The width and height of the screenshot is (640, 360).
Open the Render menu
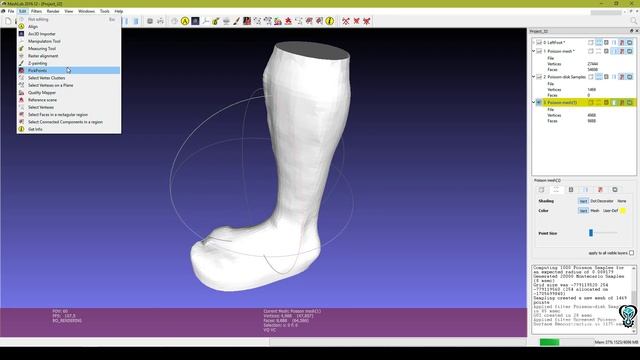[x=53, y=11]
